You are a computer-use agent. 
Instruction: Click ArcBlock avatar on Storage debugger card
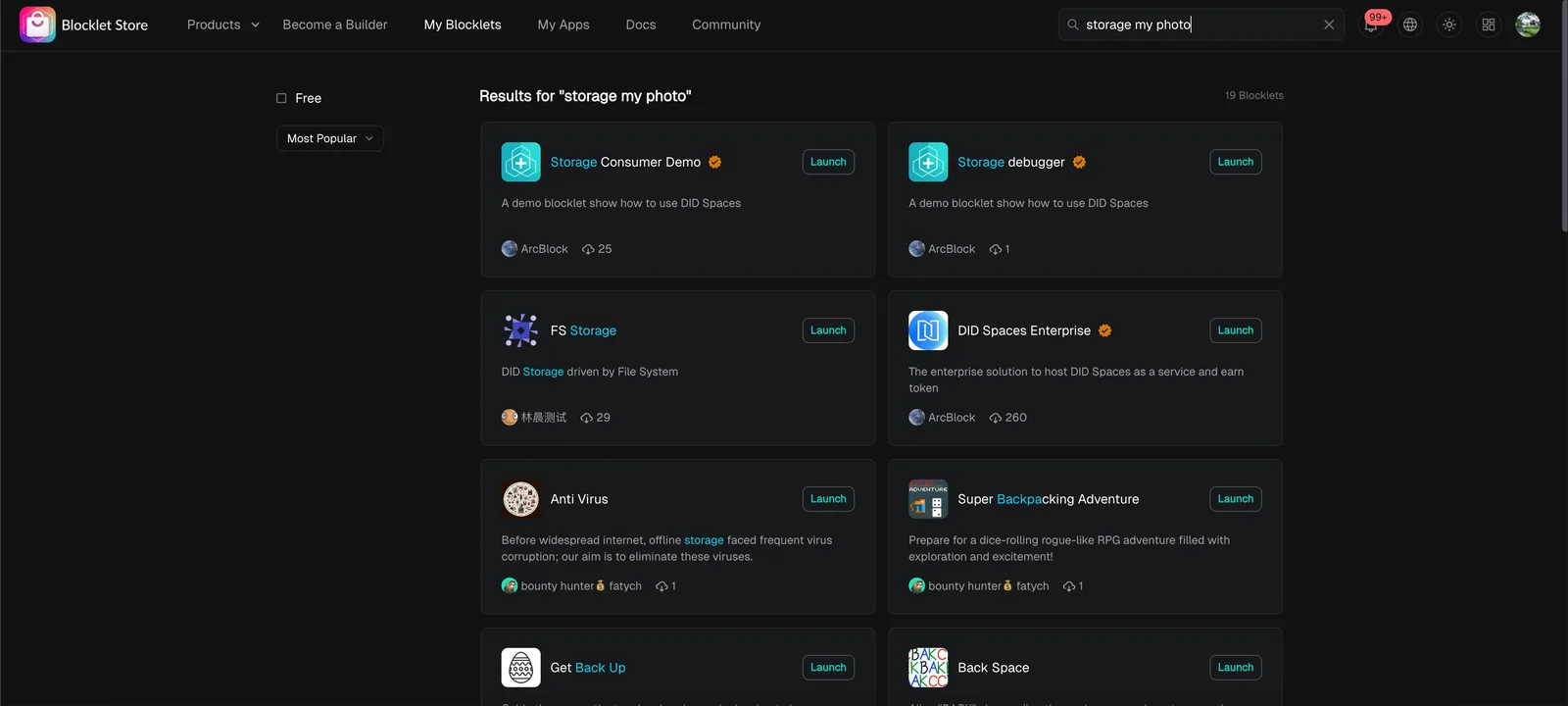[x=916, y=249]
